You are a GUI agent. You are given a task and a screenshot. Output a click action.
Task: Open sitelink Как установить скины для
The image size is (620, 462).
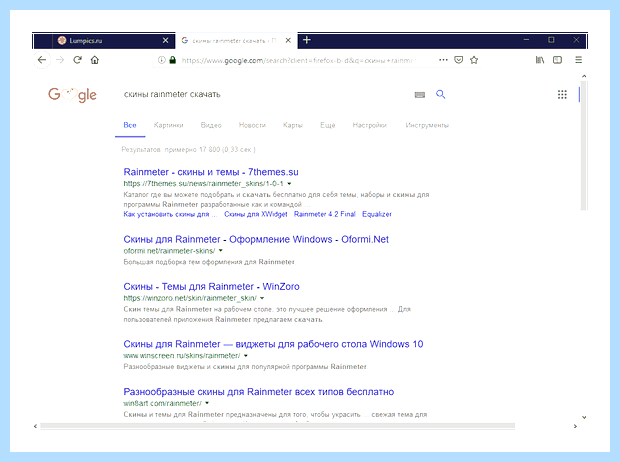(170, 214)
